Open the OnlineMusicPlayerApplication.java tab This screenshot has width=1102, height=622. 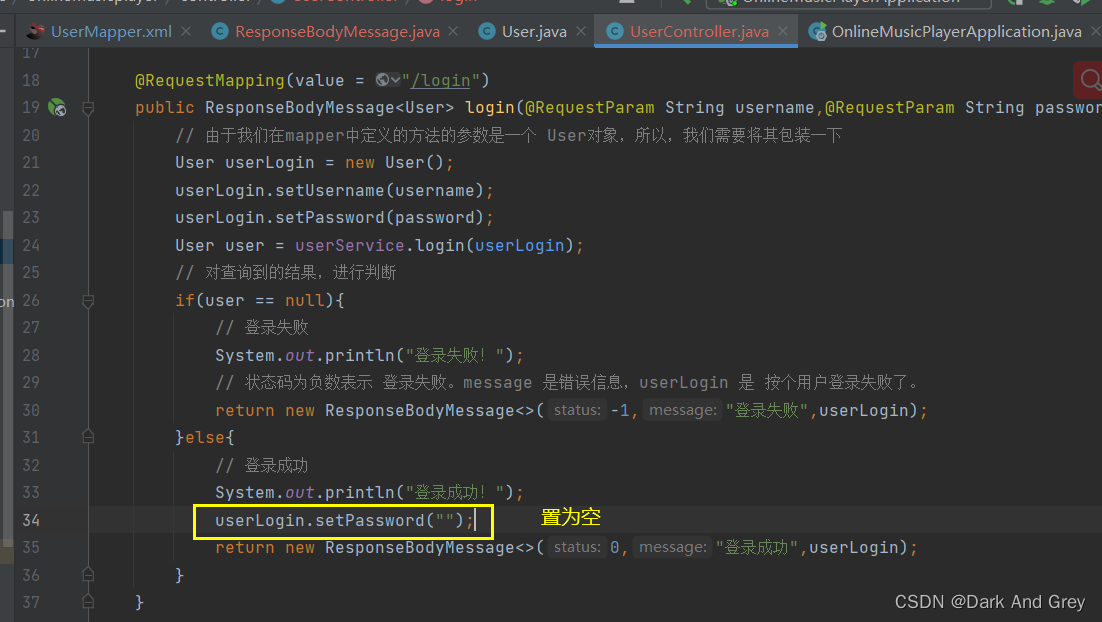click(957, 32)
